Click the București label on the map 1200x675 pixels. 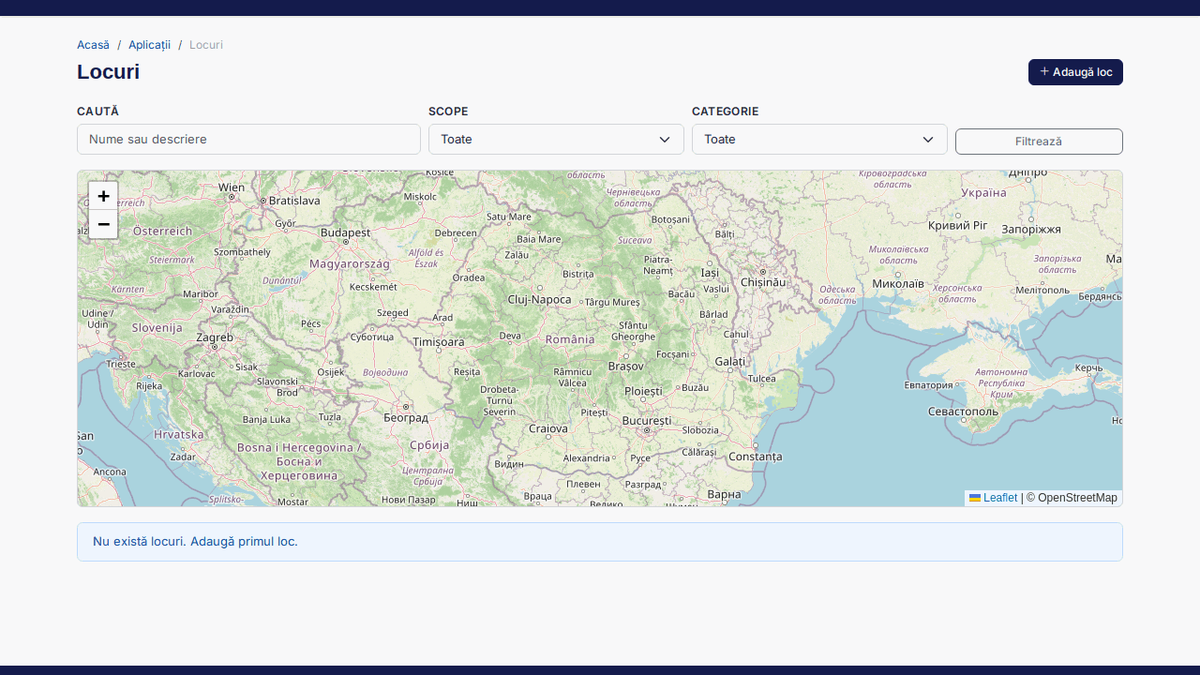point(647,421)
